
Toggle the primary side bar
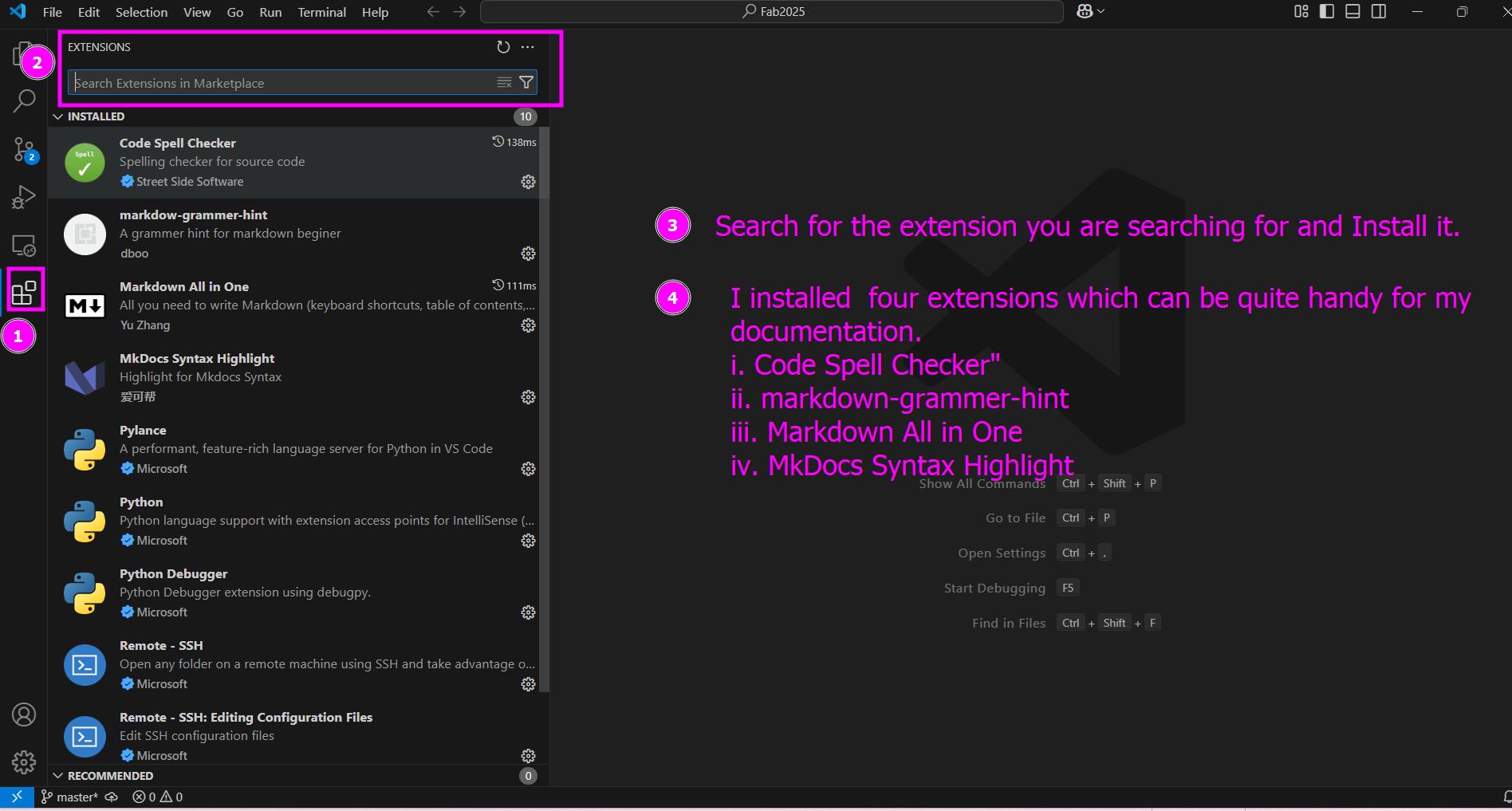(1327, 11)
